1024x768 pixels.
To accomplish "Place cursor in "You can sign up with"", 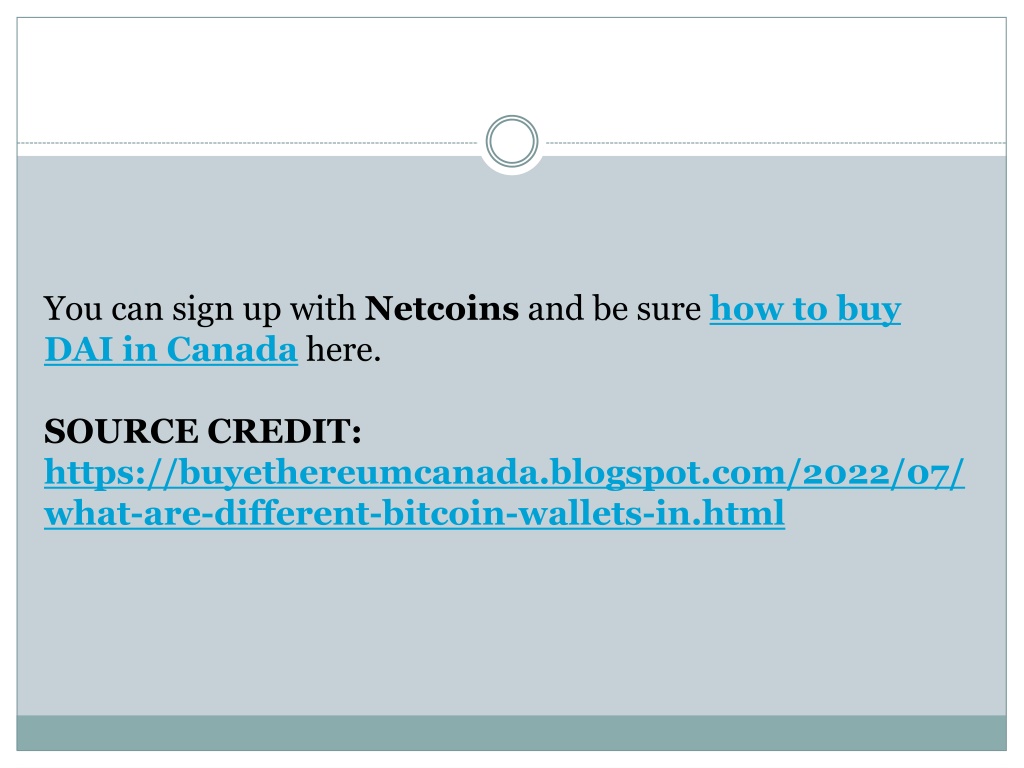I will coord(200,310).
